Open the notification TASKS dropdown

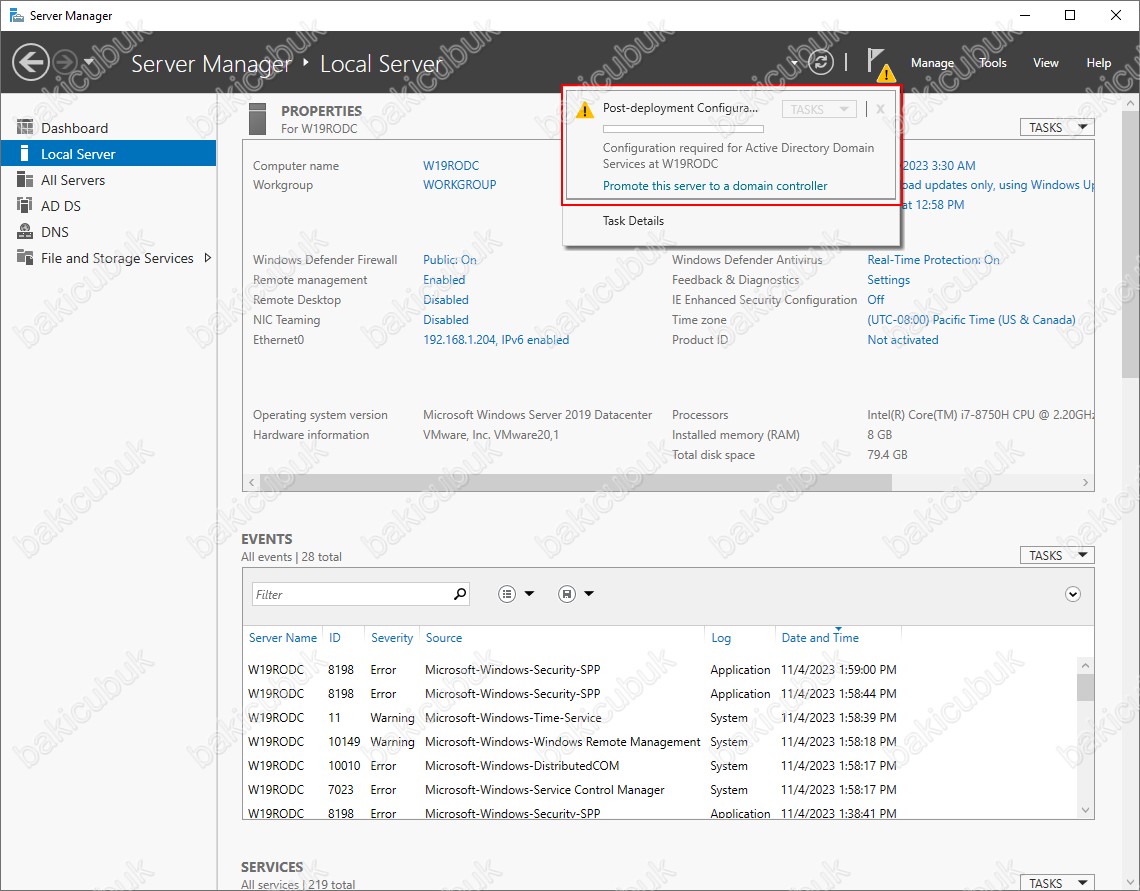[819, 109]
